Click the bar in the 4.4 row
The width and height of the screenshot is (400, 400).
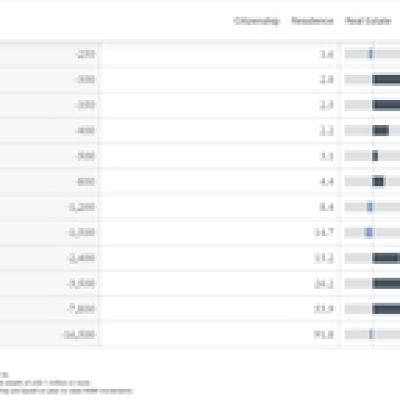378,182
